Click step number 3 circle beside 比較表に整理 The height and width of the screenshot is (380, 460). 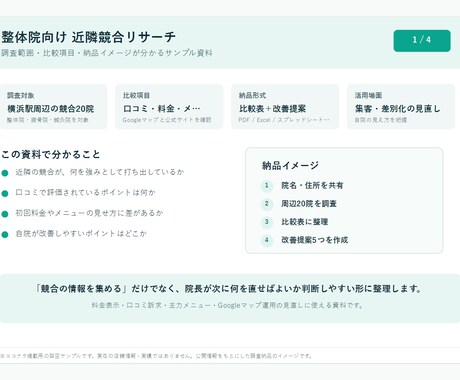click(267, 222)
